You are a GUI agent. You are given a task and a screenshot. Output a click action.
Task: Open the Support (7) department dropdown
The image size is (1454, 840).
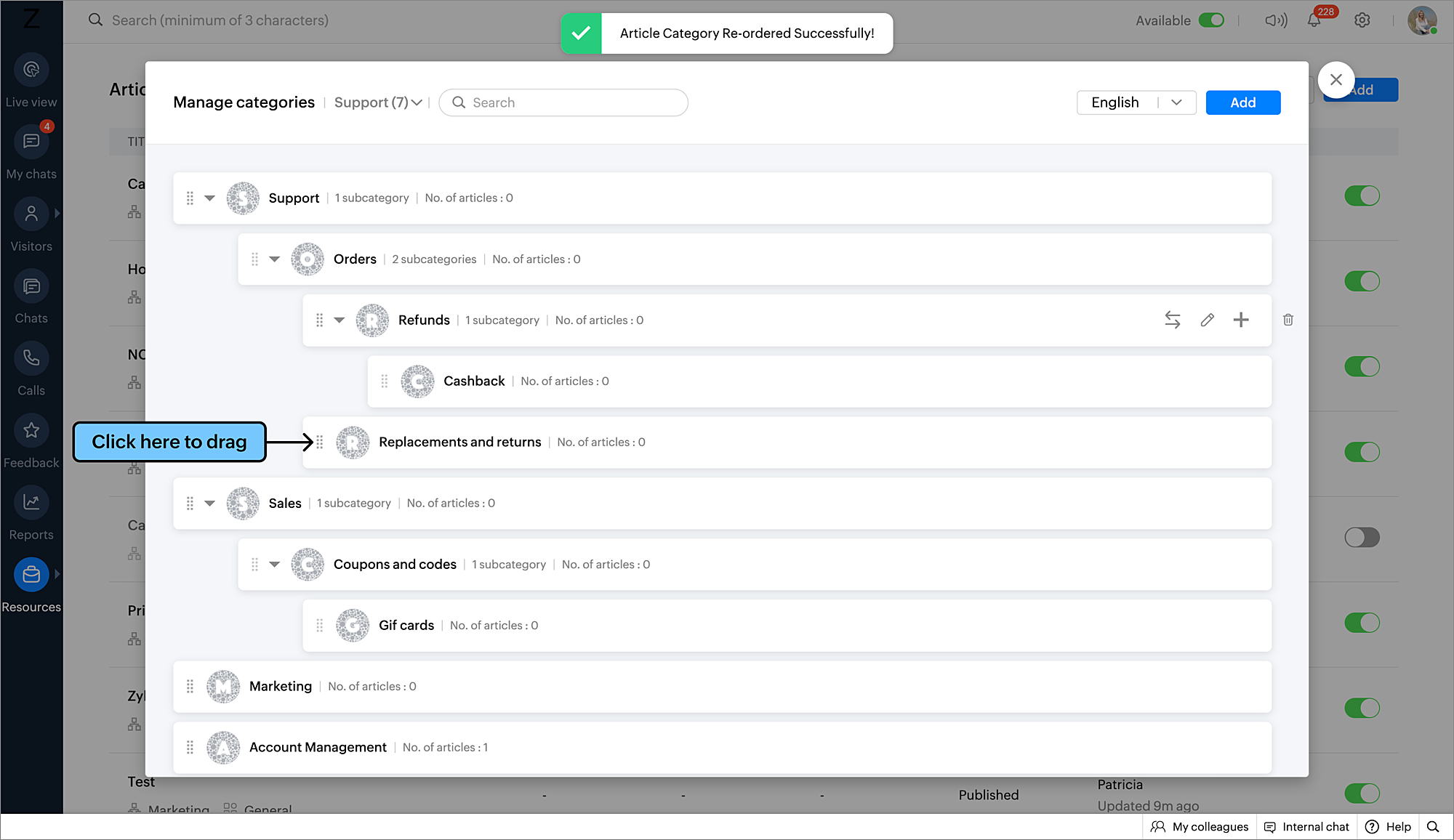tap(377, 102)
